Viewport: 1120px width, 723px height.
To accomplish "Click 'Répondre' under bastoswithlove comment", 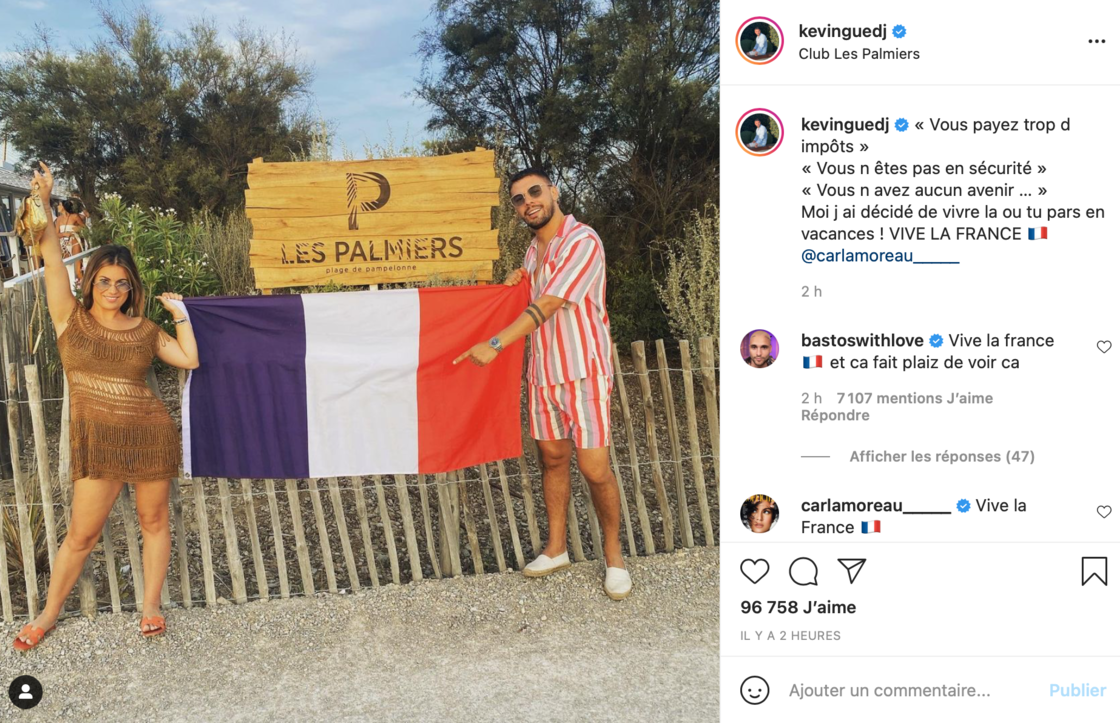I will pos(835,415).
